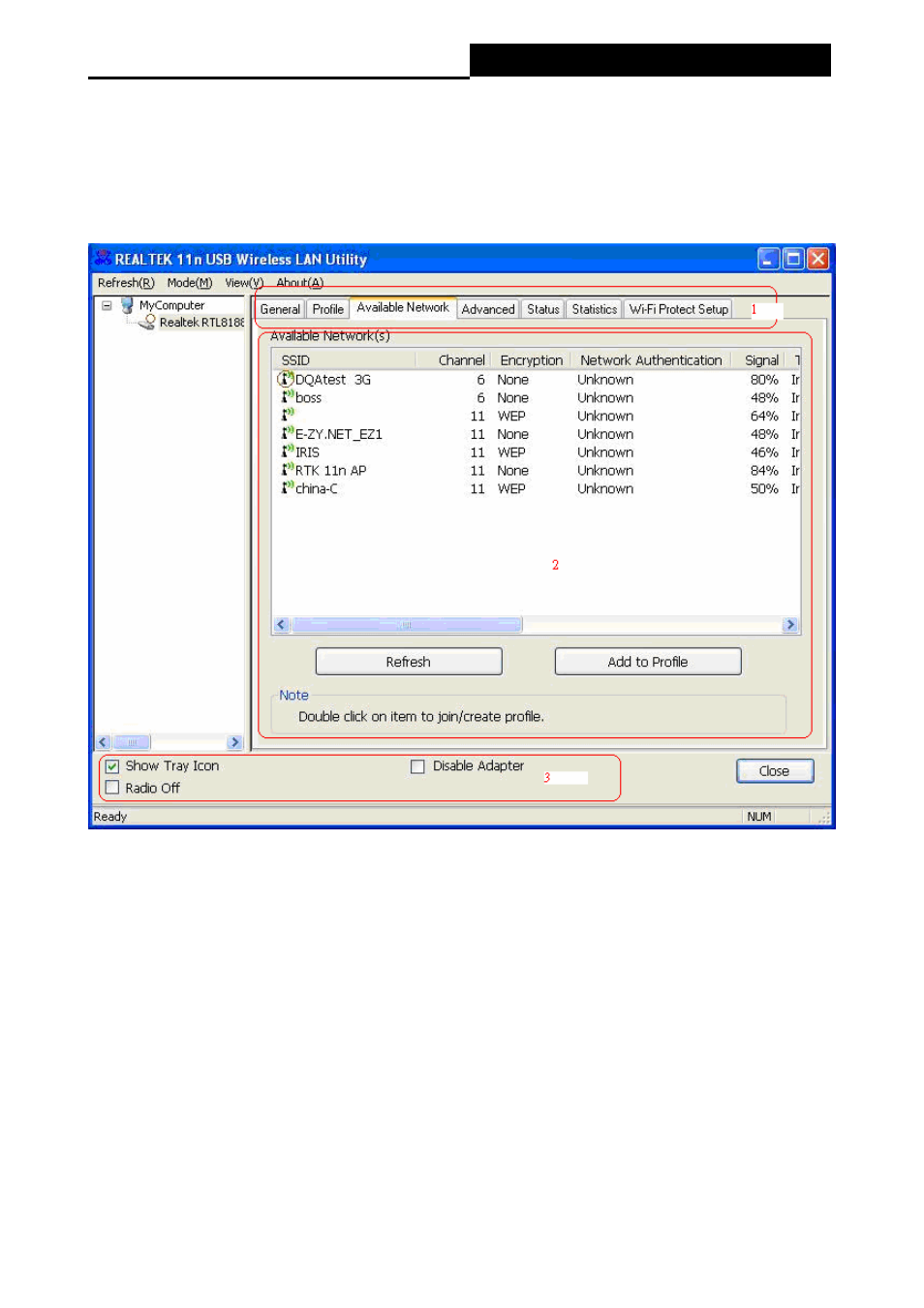
Task: Select the DQAtest 3G network row
Action: click(538, 380)
